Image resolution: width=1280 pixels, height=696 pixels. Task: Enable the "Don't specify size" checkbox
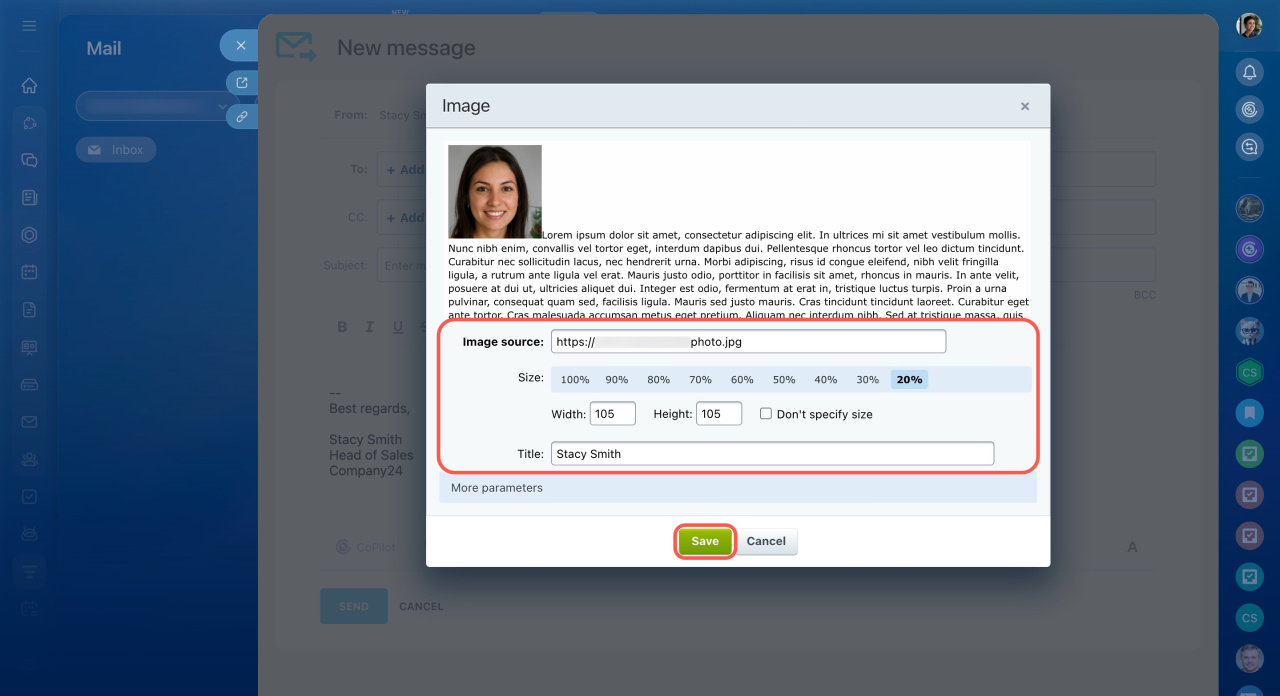pyautogui.click(x=766, y=414)
